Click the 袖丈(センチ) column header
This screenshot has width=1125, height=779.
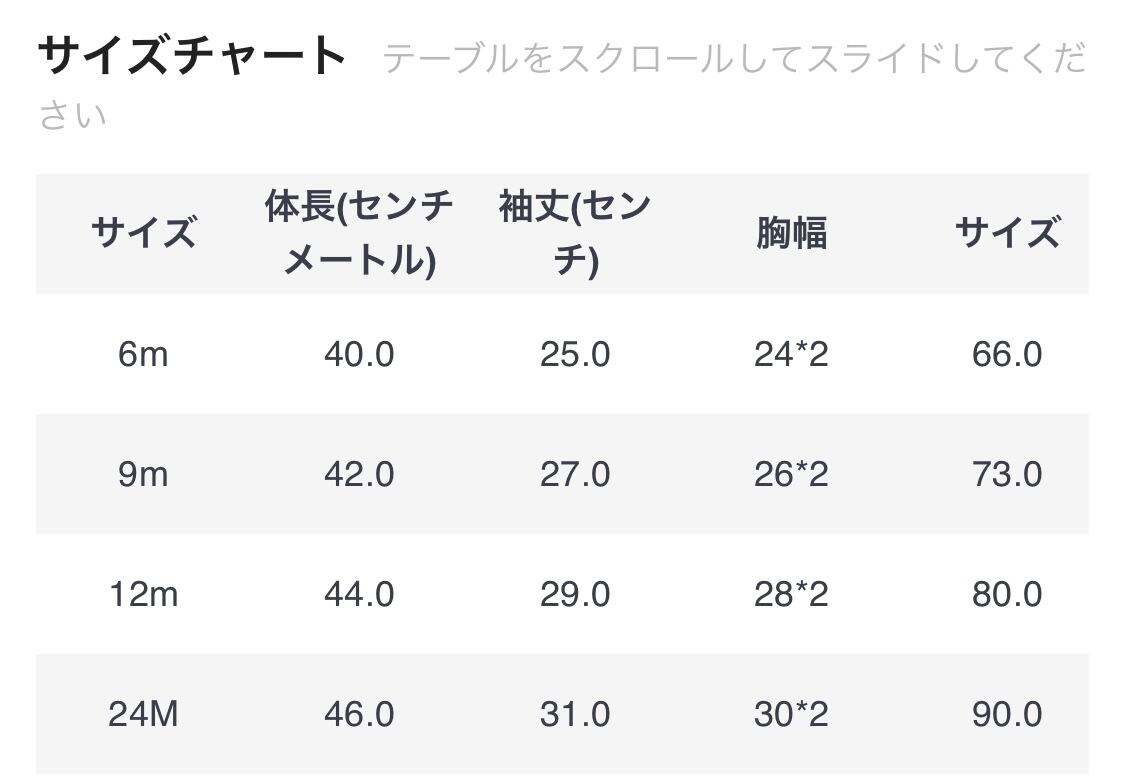(575, 234)
